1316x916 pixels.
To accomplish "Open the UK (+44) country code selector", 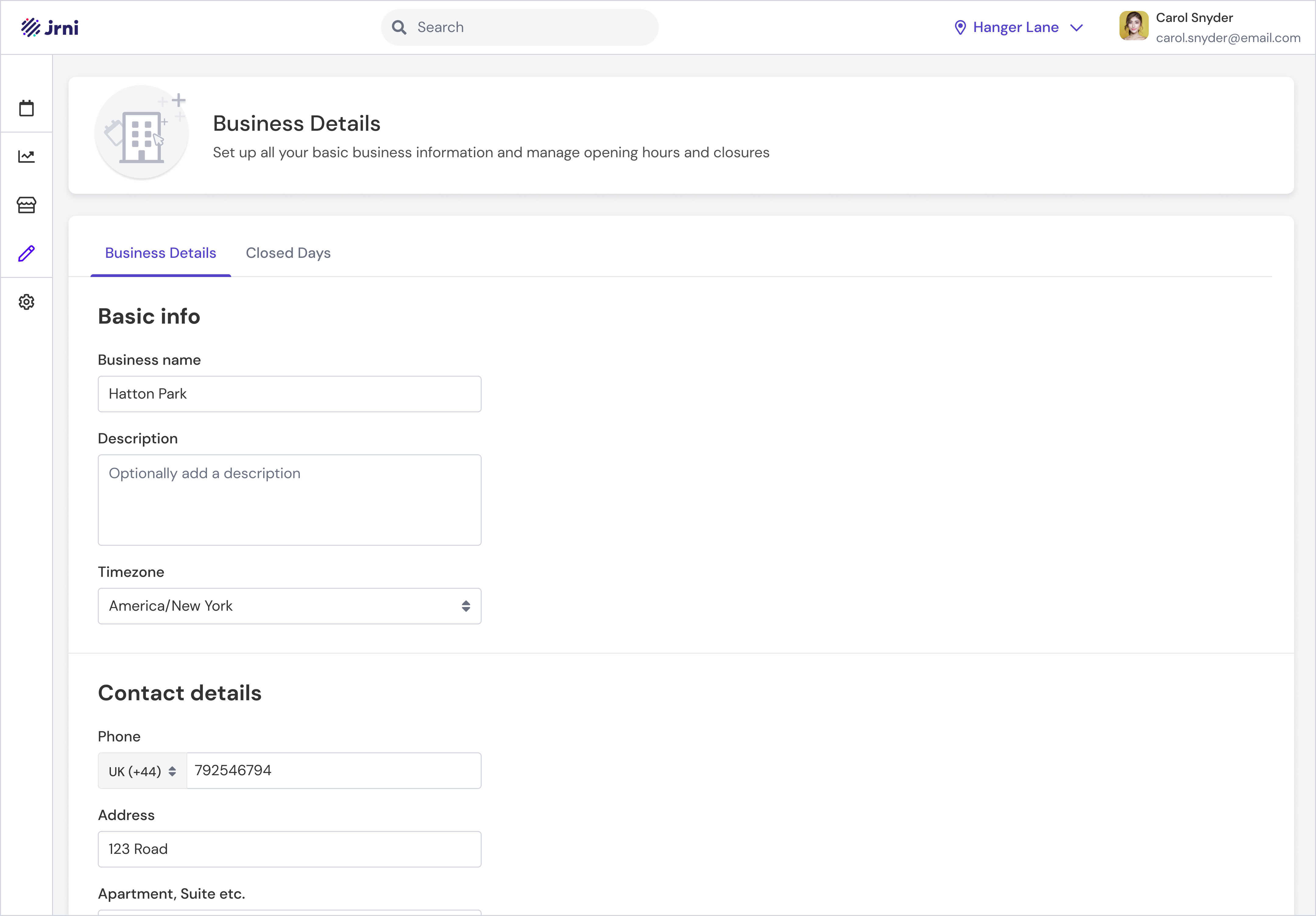I will (142, 771).
